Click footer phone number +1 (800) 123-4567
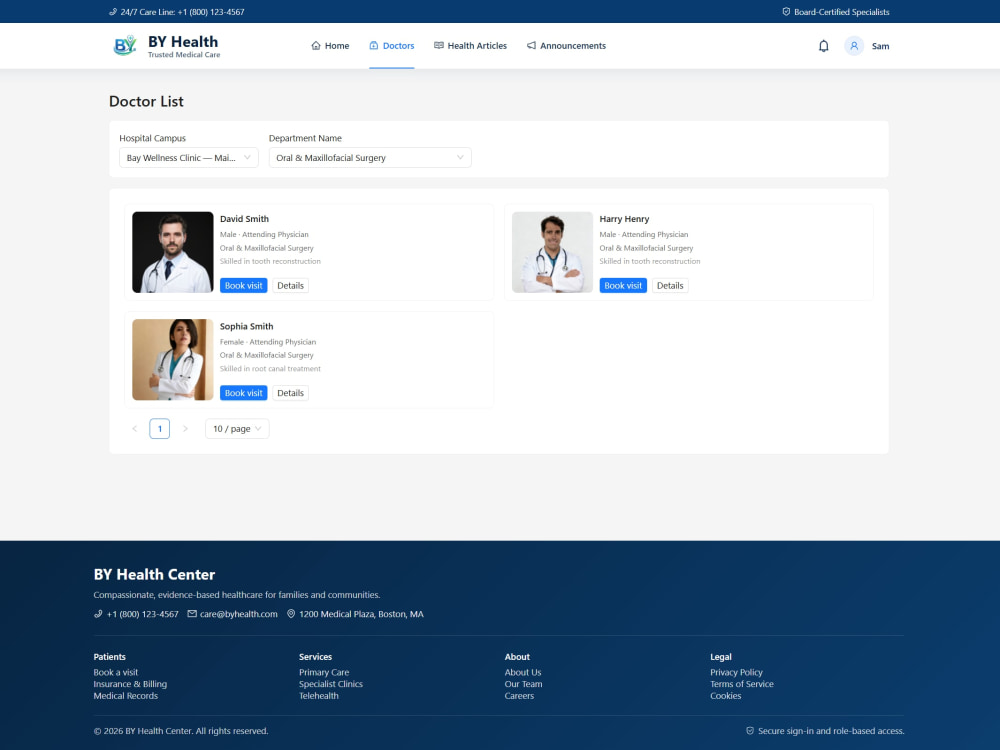Viewport: 1000px width, 750px height. pos(142,614)
